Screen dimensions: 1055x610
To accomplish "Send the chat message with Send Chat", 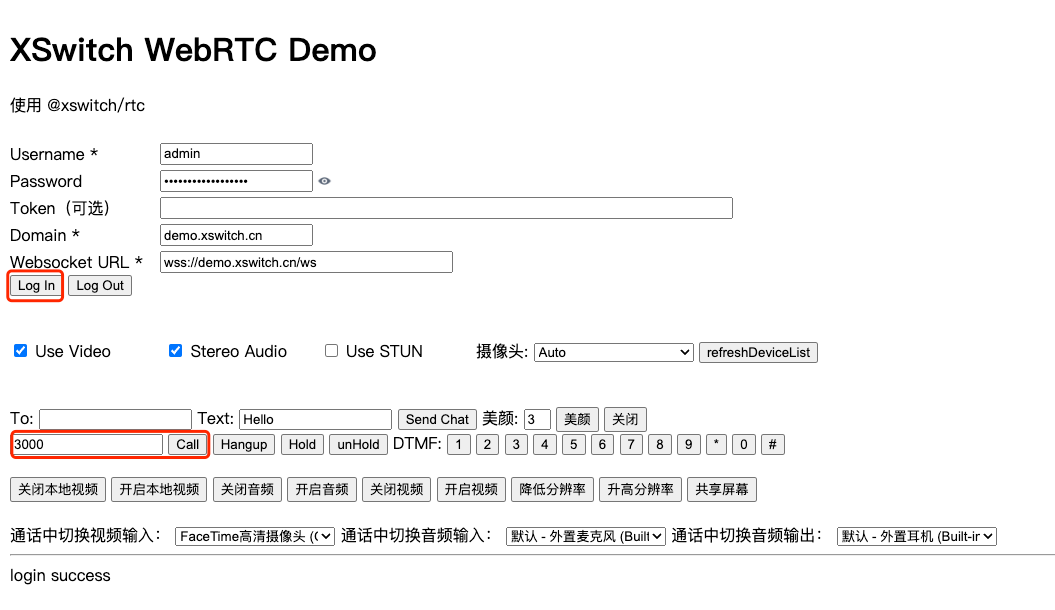I will pyautogui.click(x=437, y=419).
